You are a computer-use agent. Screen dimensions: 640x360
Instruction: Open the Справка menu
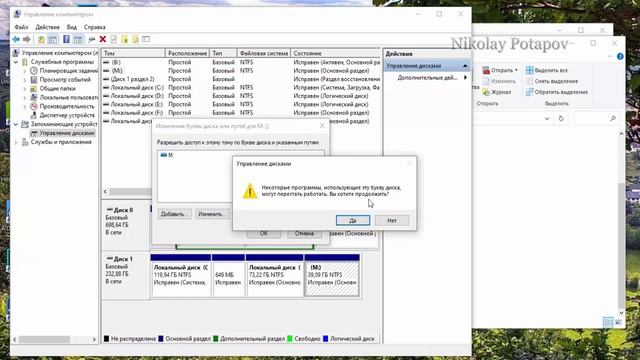click(x=95, y=27)
